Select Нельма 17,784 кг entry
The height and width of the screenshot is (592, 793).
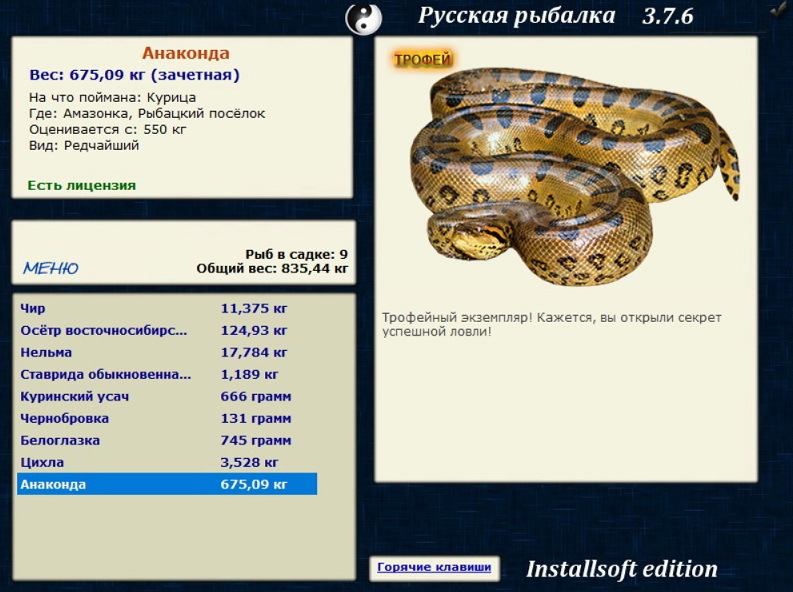167,352
